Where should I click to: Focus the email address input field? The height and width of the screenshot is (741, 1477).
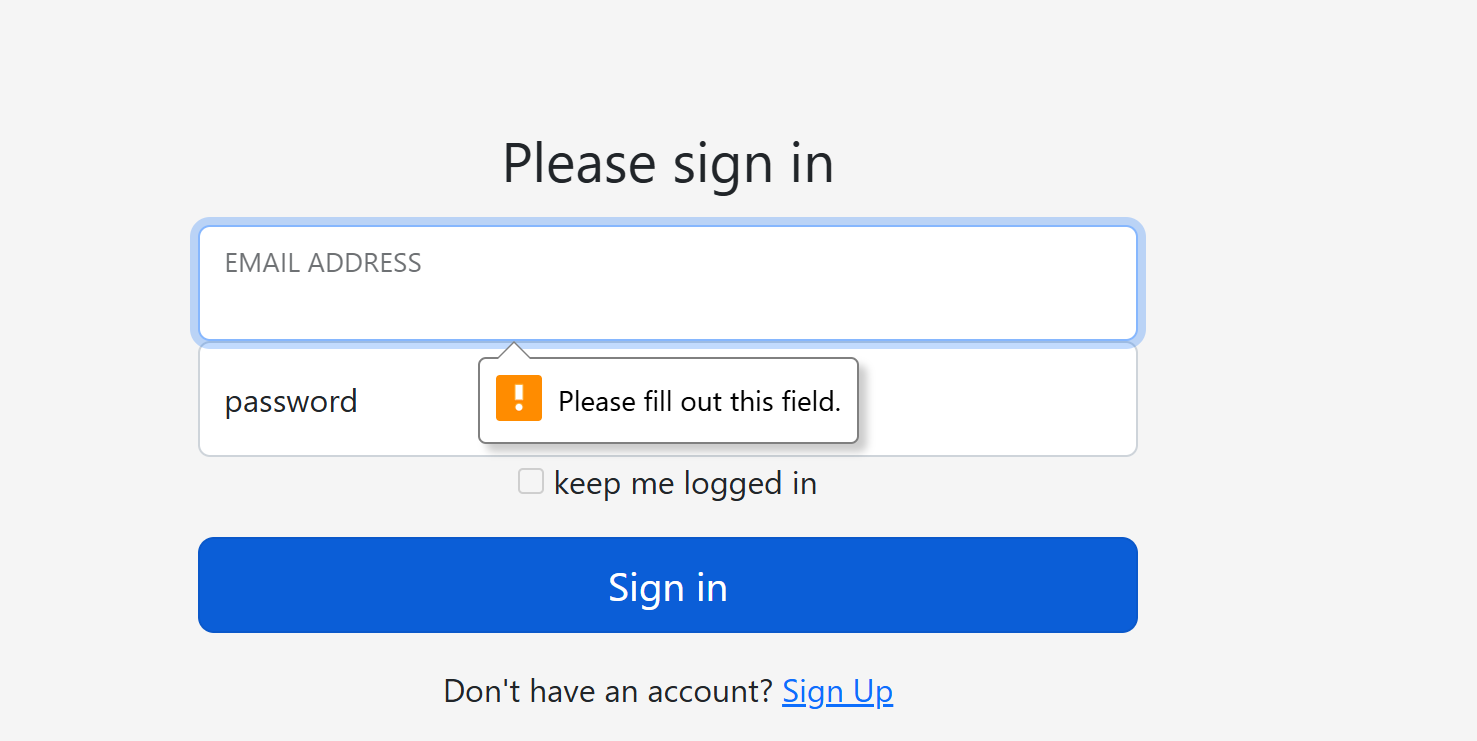click(x=667, y=295)
